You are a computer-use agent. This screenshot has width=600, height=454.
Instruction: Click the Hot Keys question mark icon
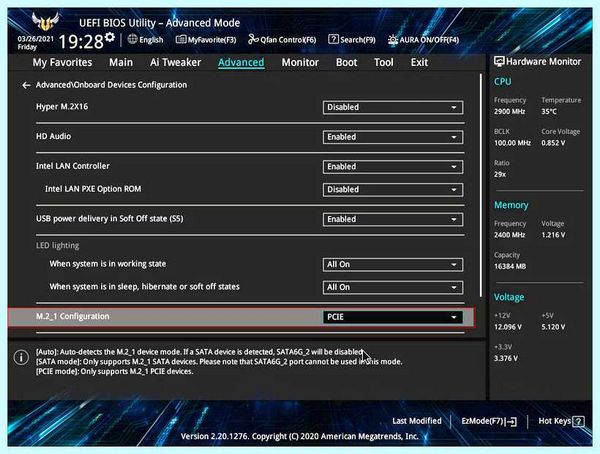pos(579,421)
